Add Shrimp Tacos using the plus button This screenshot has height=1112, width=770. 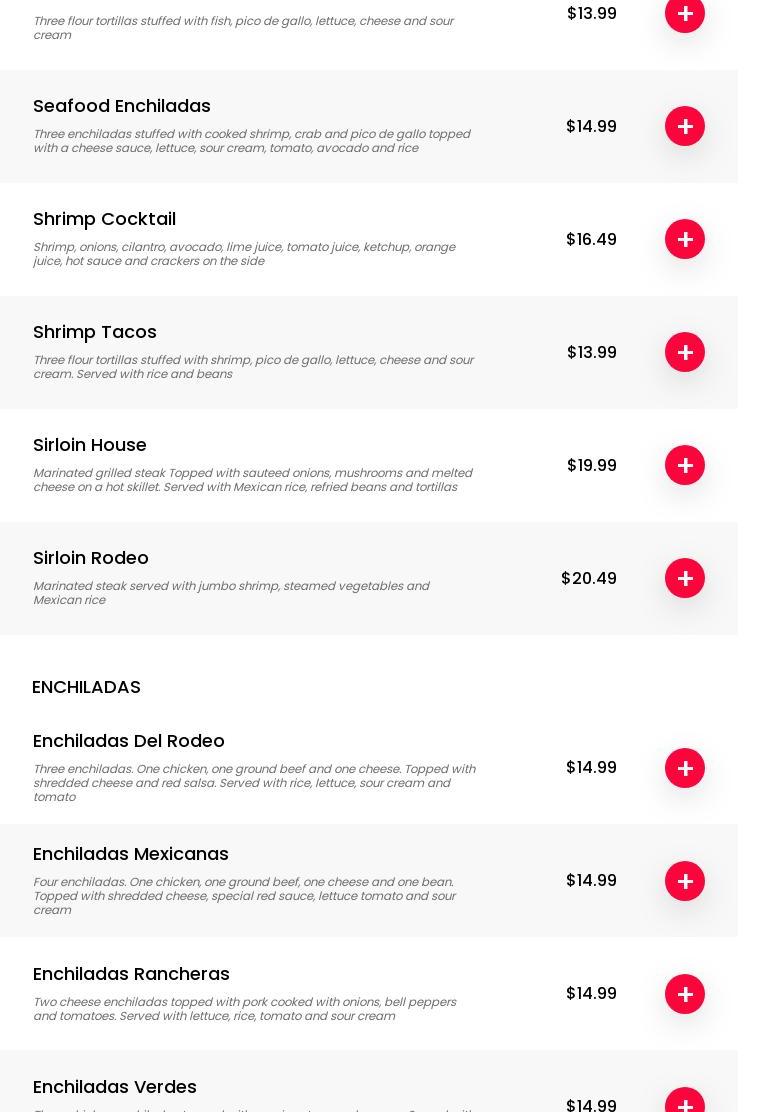pyautogui.click(x=685, y=352)
